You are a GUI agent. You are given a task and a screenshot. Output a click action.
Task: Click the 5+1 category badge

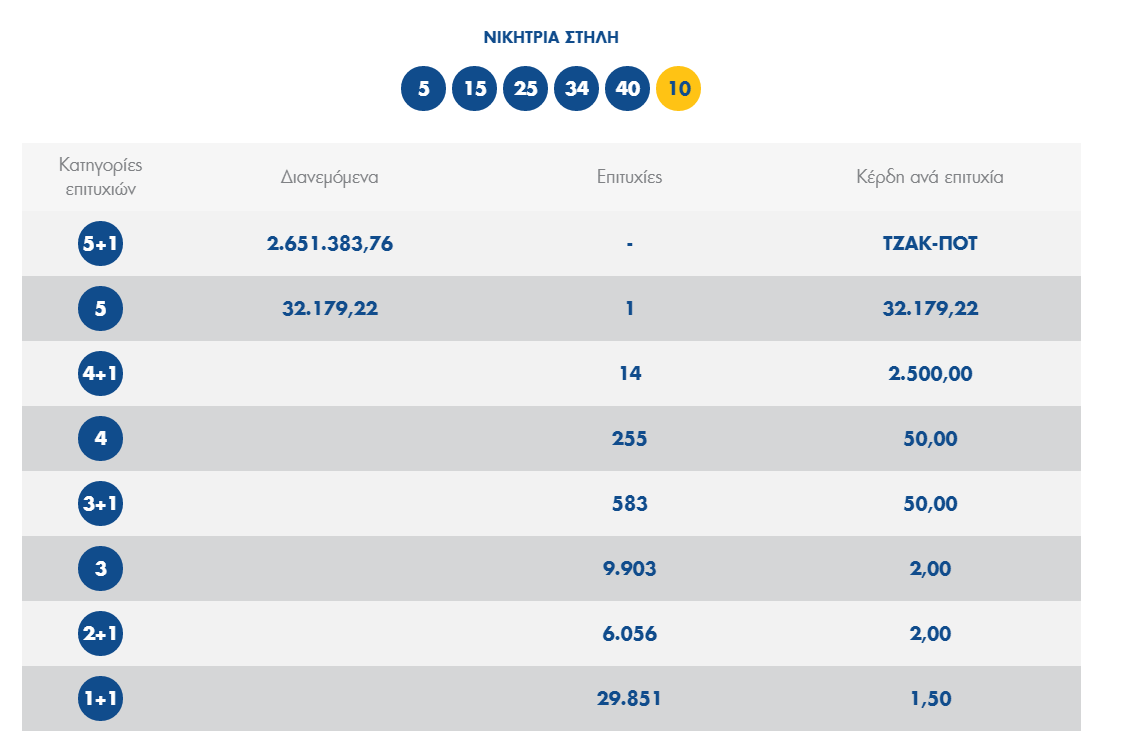(100, 244)
